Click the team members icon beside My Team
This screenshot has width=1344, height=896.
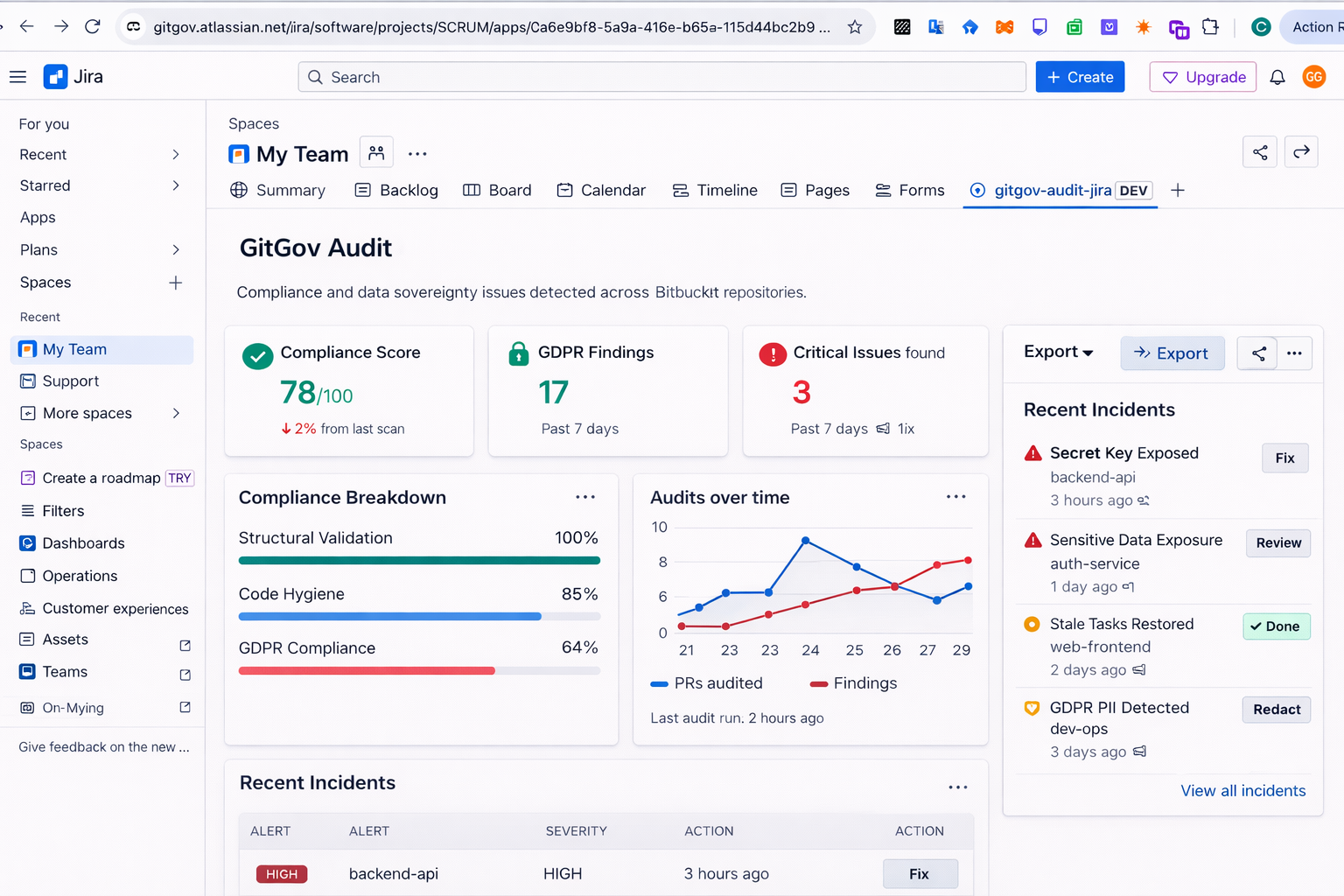click(x=376, y=153)
